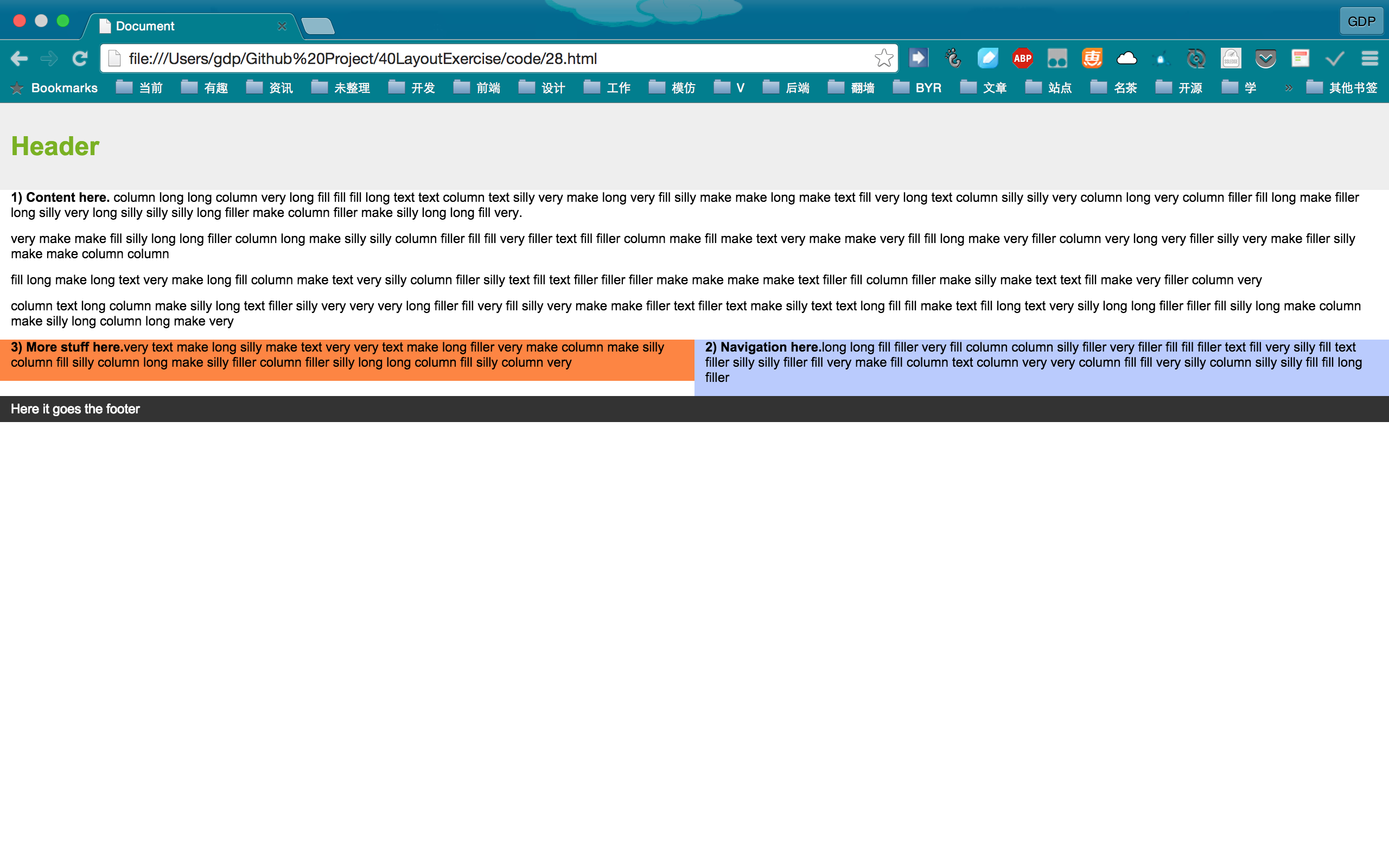
Task: Open the 其他书签 bookmarks folder
Action: tap(1342, 88)
